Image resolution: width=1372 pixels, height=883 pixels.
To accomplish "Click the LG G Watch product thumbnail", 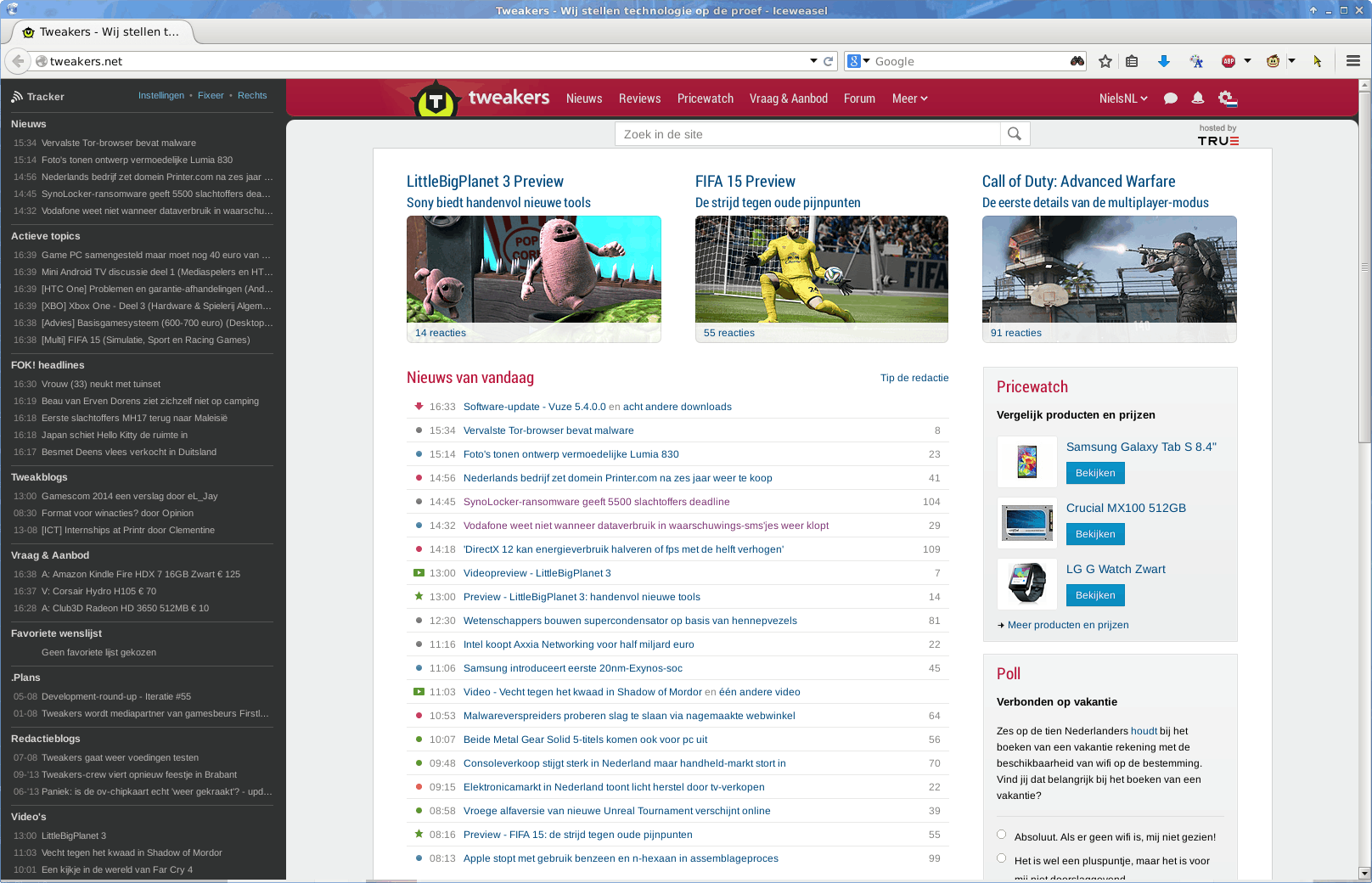I will click(1027, 583).
